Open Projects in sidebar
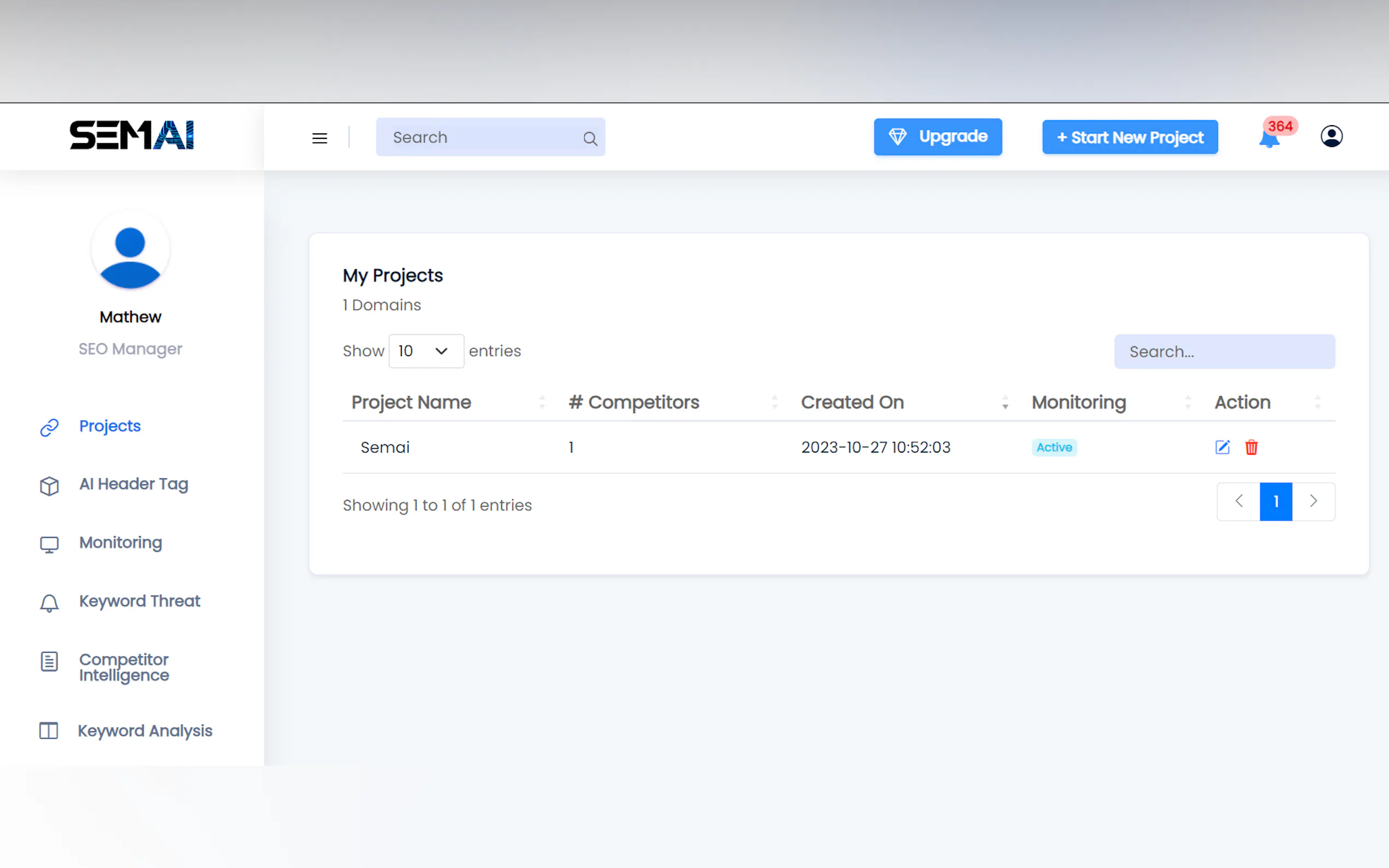Screen dimensions: 1389x868 (x=110, y=426)
